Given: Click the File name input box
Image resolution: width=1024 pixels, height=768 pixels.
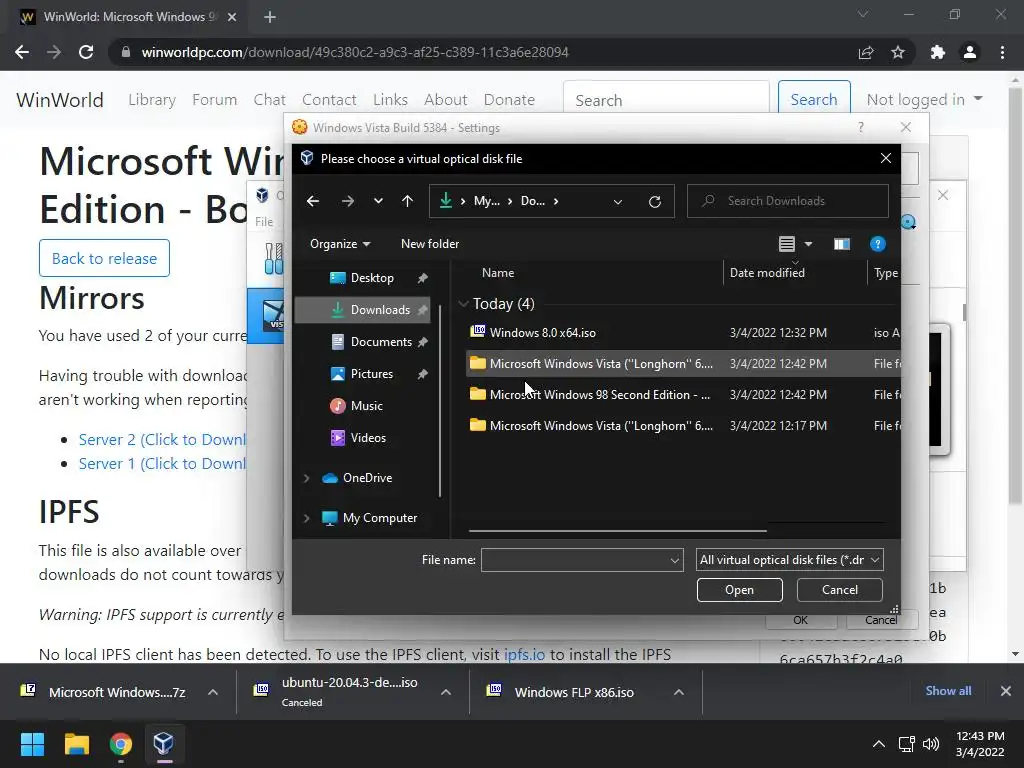Looking at the screenshot, I should point(582,560).
